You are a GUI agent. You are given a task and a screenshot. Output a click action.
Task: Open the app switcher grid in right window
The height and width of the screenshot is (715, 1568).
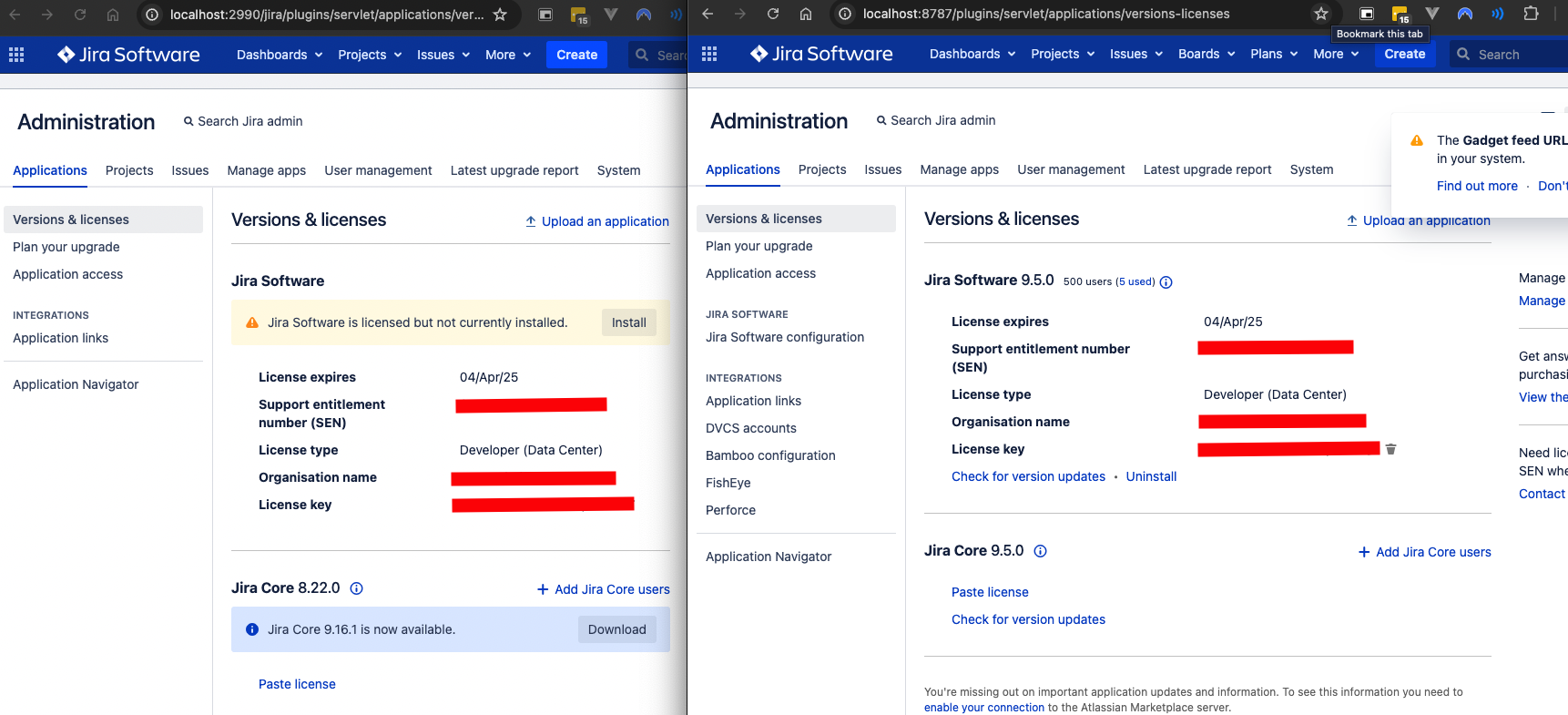click(709, 54)
